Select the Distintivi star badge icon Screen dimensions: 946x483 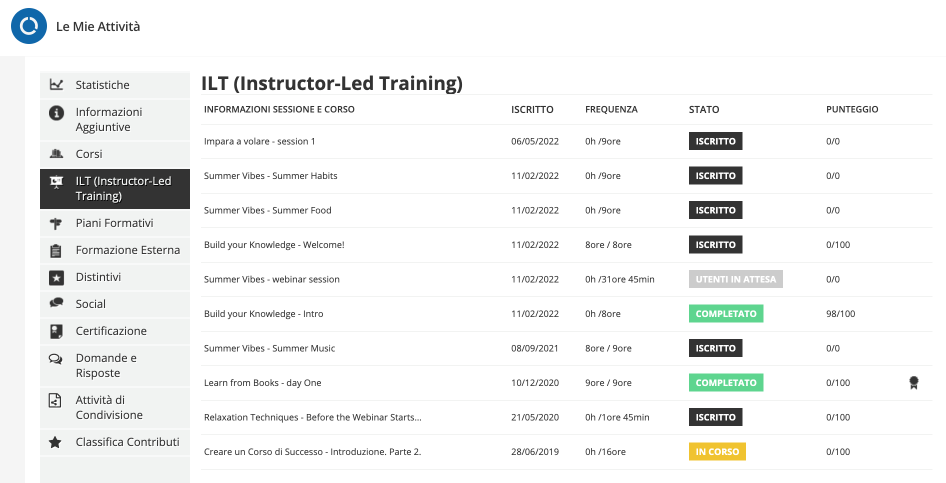[56, 277]
